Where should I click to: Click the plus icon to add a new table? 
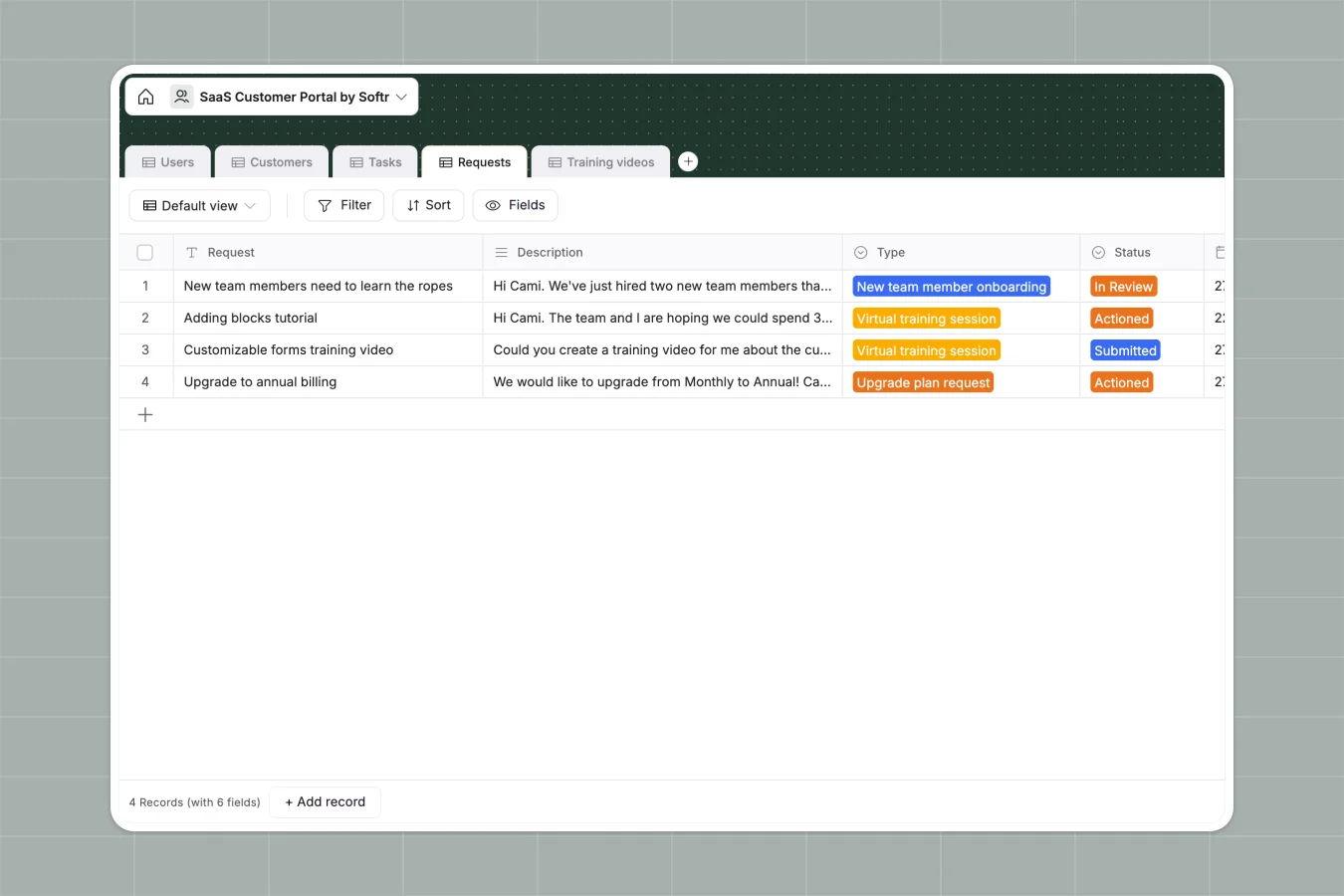[687, 160]
